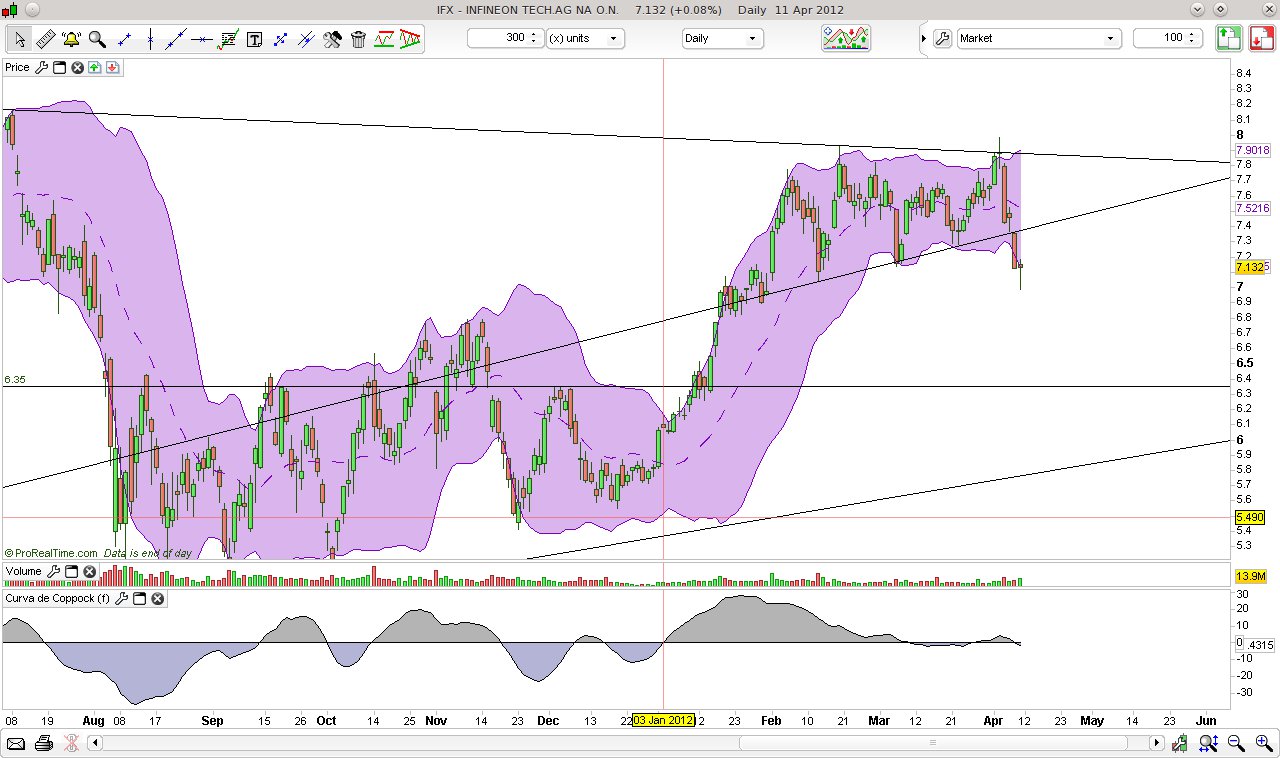Open the indicators and tools wrench settings
The width and height of the screenshot is (1280, 758).
[x=332, y=38]
